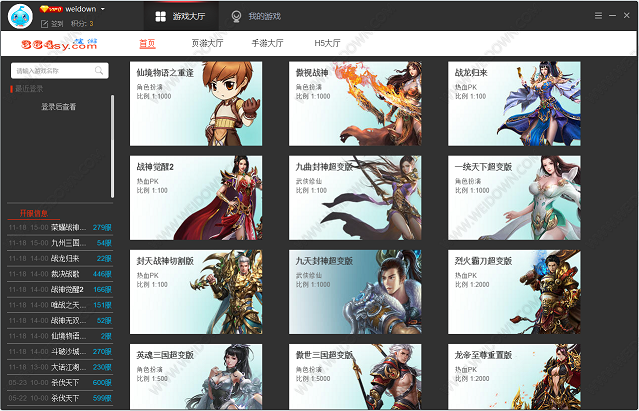639x411 pixels.
Task: Click the 签到 sign-in icon
Action: 44,24
